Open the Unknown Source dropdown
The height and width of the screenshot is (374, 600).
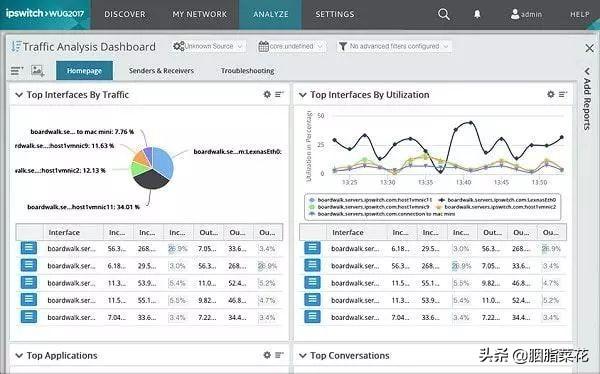pos(207,46)
